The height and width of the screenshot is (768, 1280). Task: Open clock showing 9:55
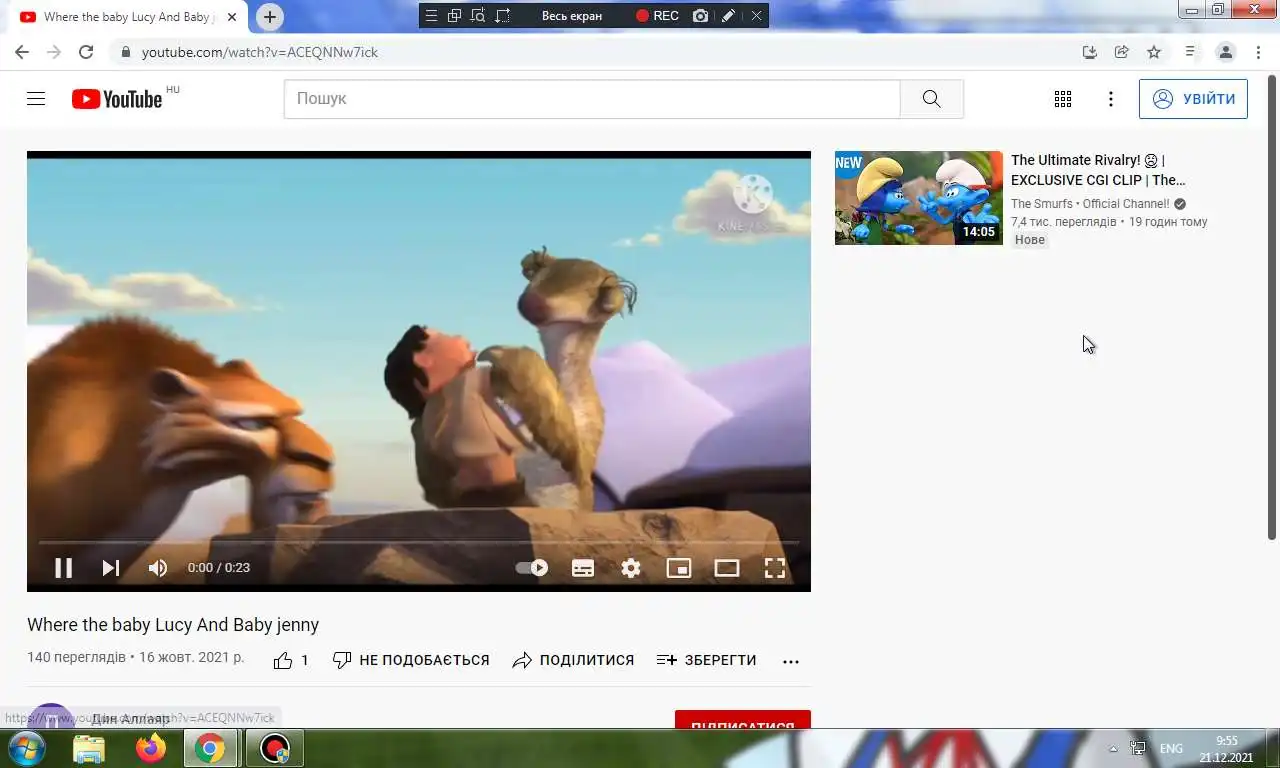[1227, 749]
